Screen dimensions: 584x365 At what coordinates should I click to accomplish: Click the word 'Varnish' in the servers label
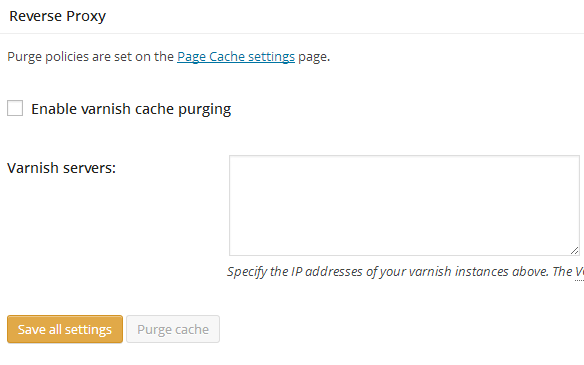34,168
